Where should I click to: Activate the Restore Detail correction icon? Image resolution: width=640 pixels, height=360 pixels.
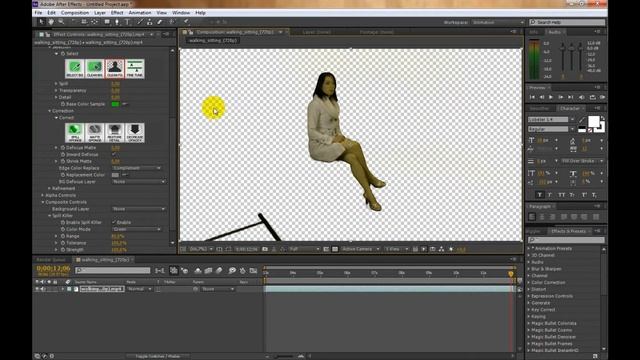point(115,133)
